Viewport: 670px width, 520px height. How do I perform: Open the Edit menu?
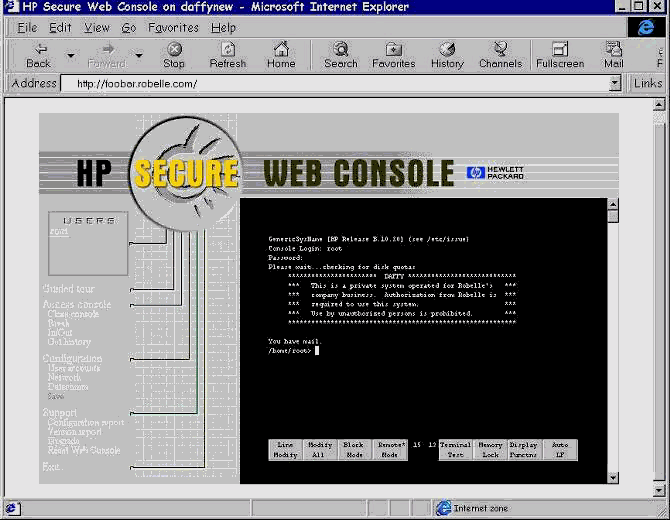(x=60, y=28)
